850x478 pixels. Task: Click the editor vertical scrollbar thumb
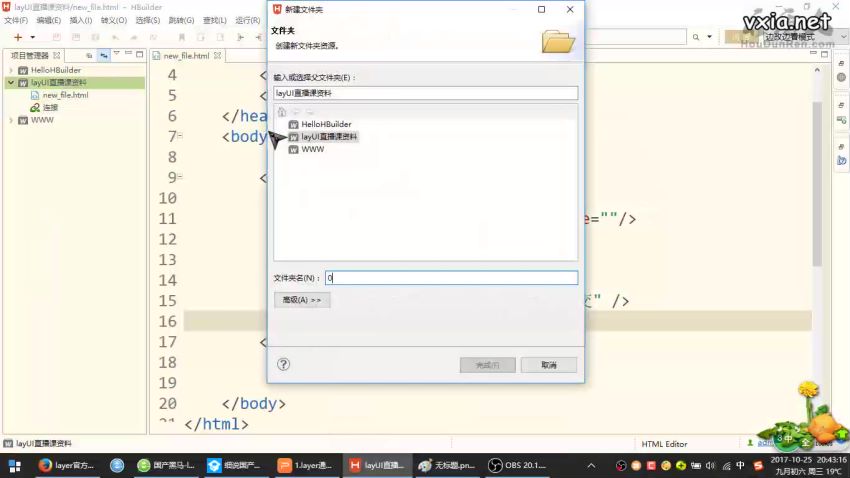(817, 184)
